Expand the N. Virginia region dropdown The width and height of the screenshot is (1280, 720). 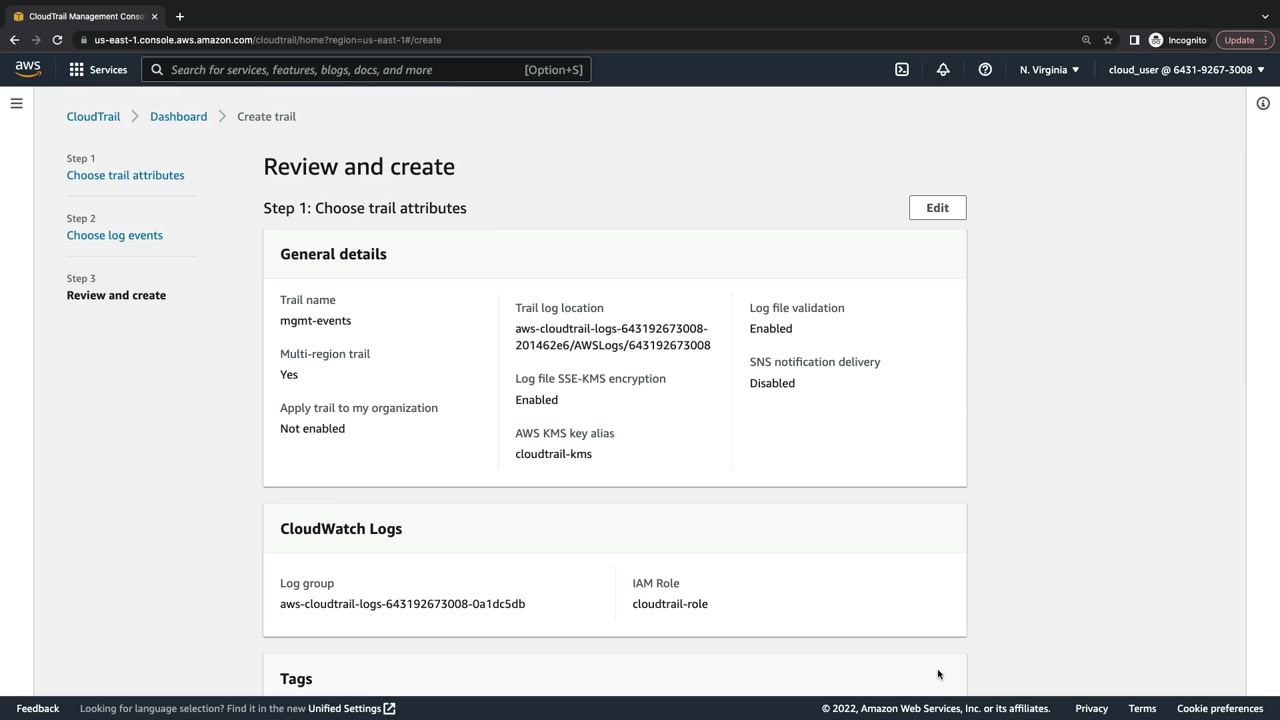click(1049, 70)
